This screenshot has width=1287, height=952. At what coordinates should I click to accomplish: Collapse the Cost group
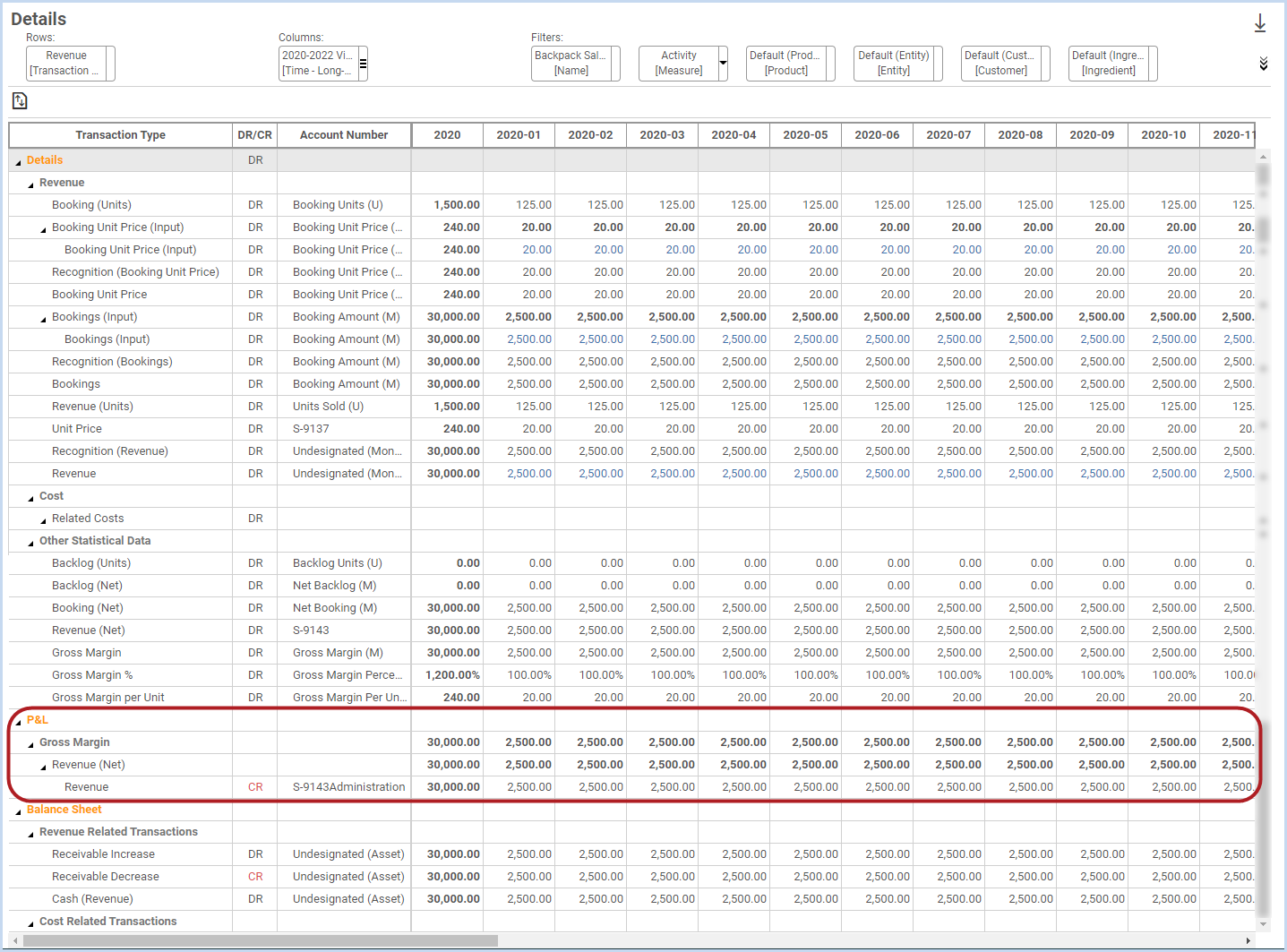[x=30, y=498]
